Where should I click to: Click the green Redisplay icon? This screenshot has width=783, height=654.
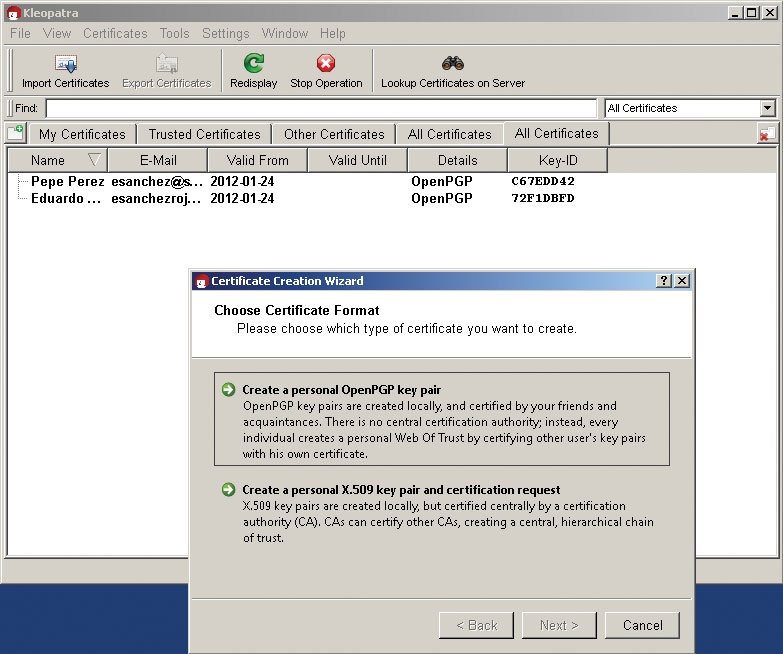point(254,63)
